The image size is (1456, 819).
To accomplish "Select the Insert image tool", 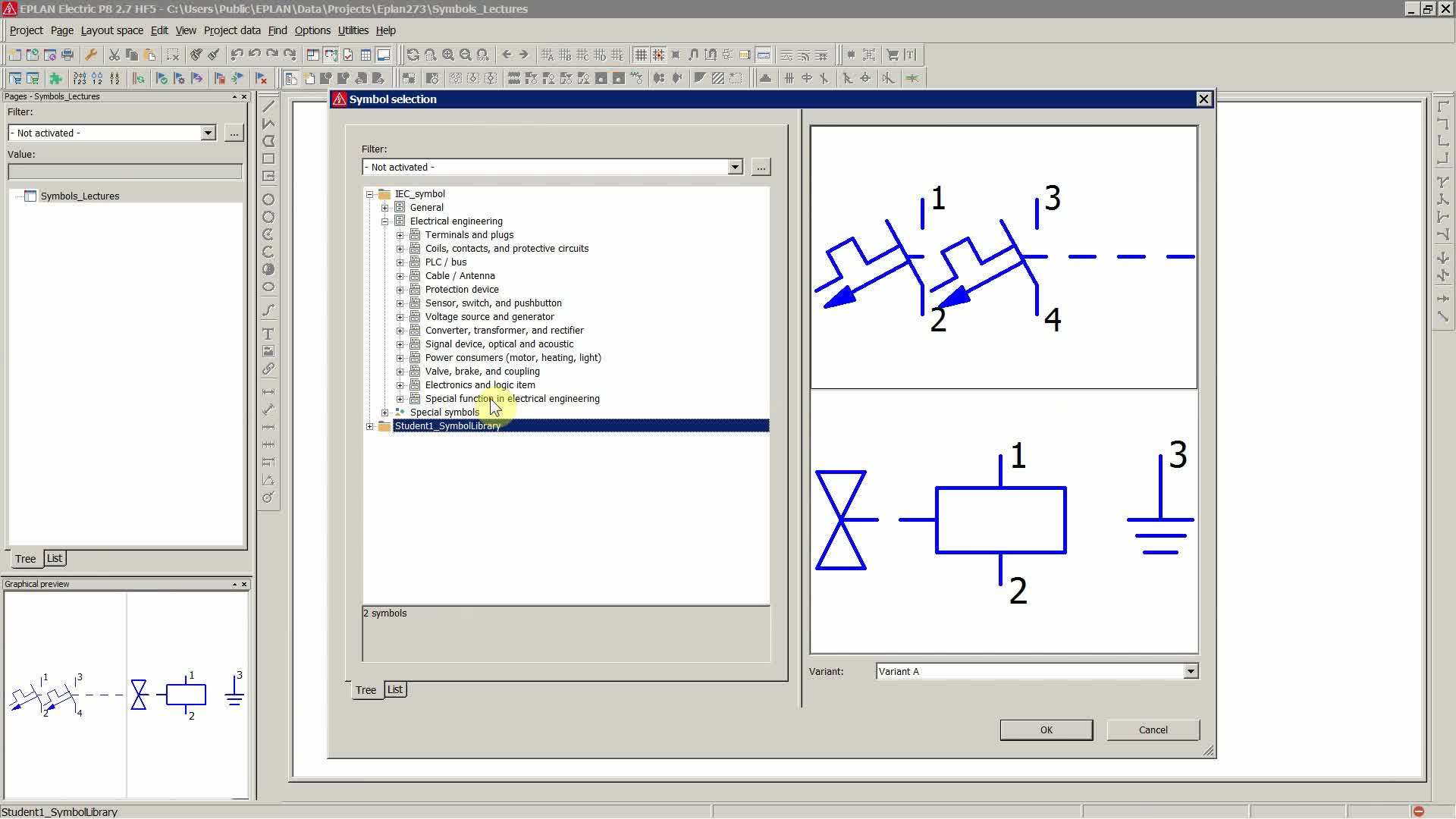I will tap(268, 351).
